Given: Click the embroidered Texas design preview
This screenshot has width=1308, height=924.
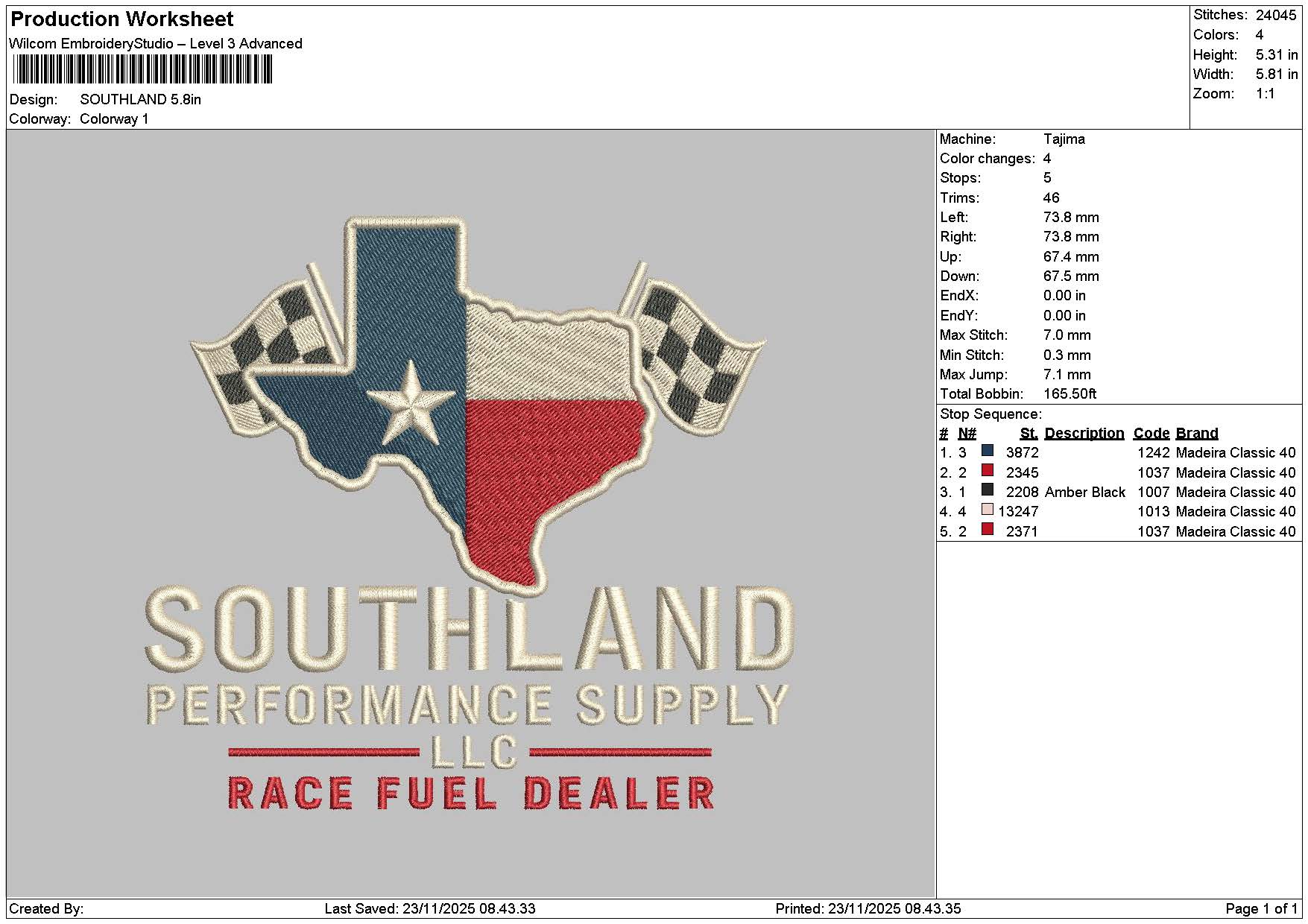Looking at the screenshot, I should [x=470, y=513].
